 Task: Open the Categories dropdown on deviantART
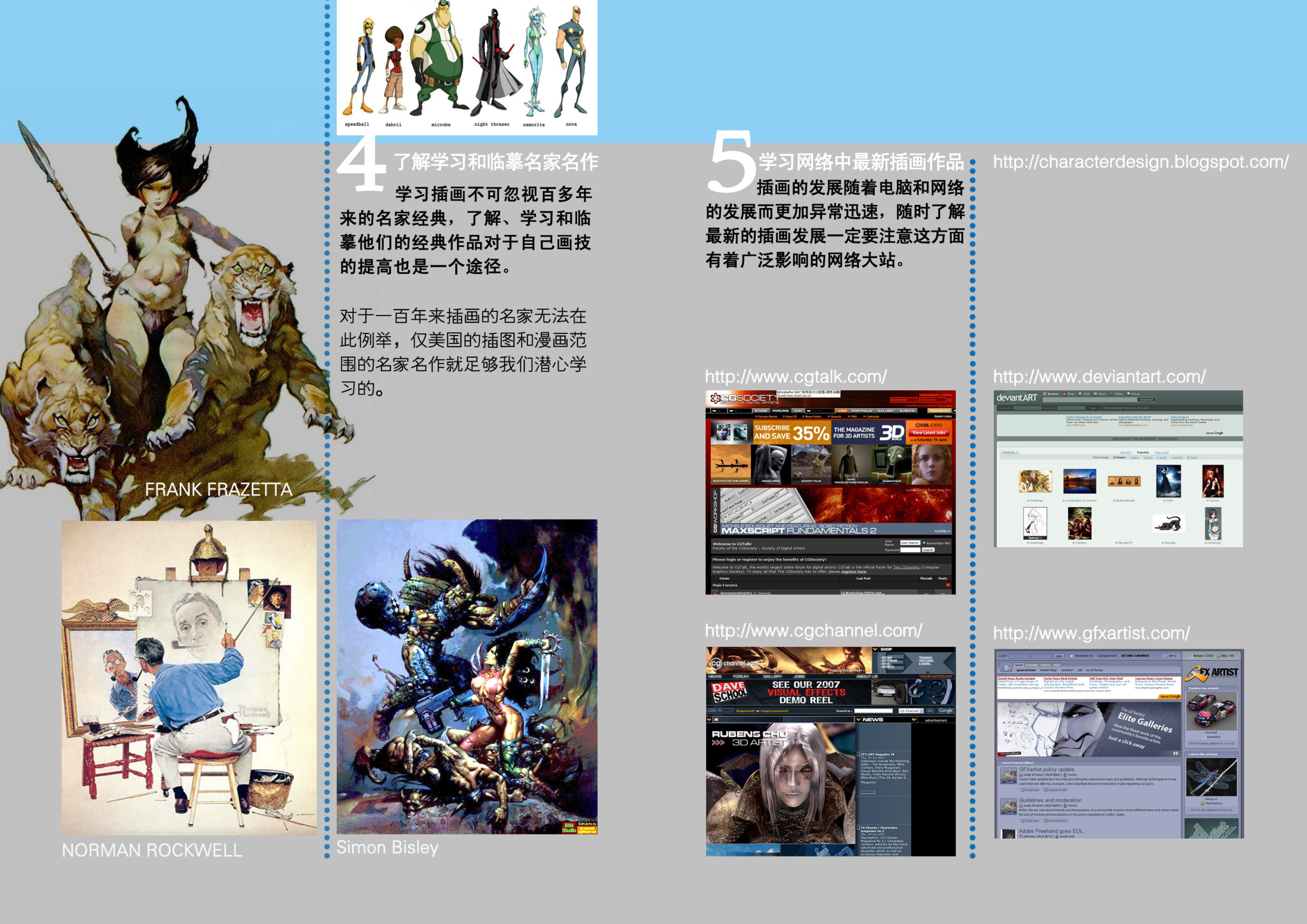(x=1009, y=452)
